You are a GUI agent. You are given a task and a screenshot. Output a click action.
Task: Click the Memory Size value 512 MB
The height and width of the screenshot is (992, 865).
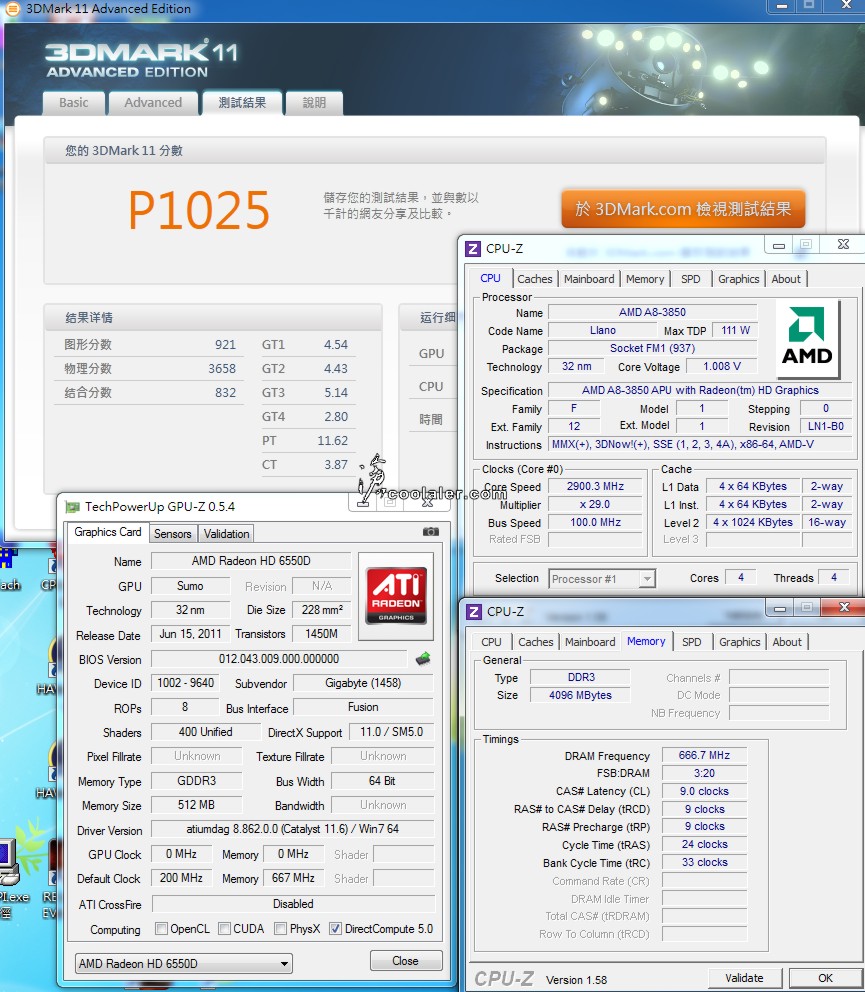coord(196,805)
